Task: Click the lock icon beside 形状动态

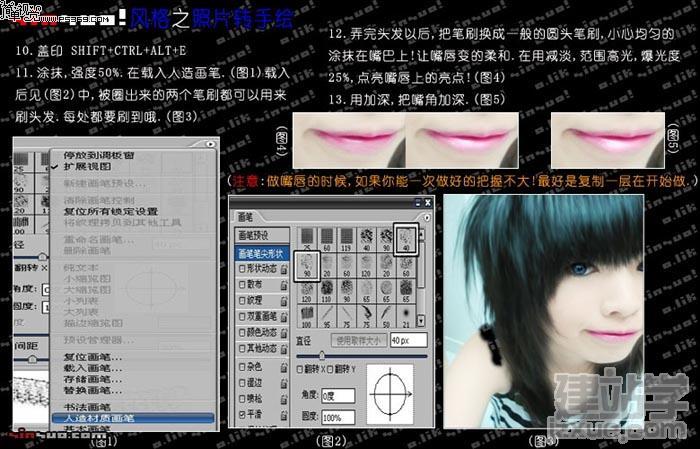Action: 283,270
